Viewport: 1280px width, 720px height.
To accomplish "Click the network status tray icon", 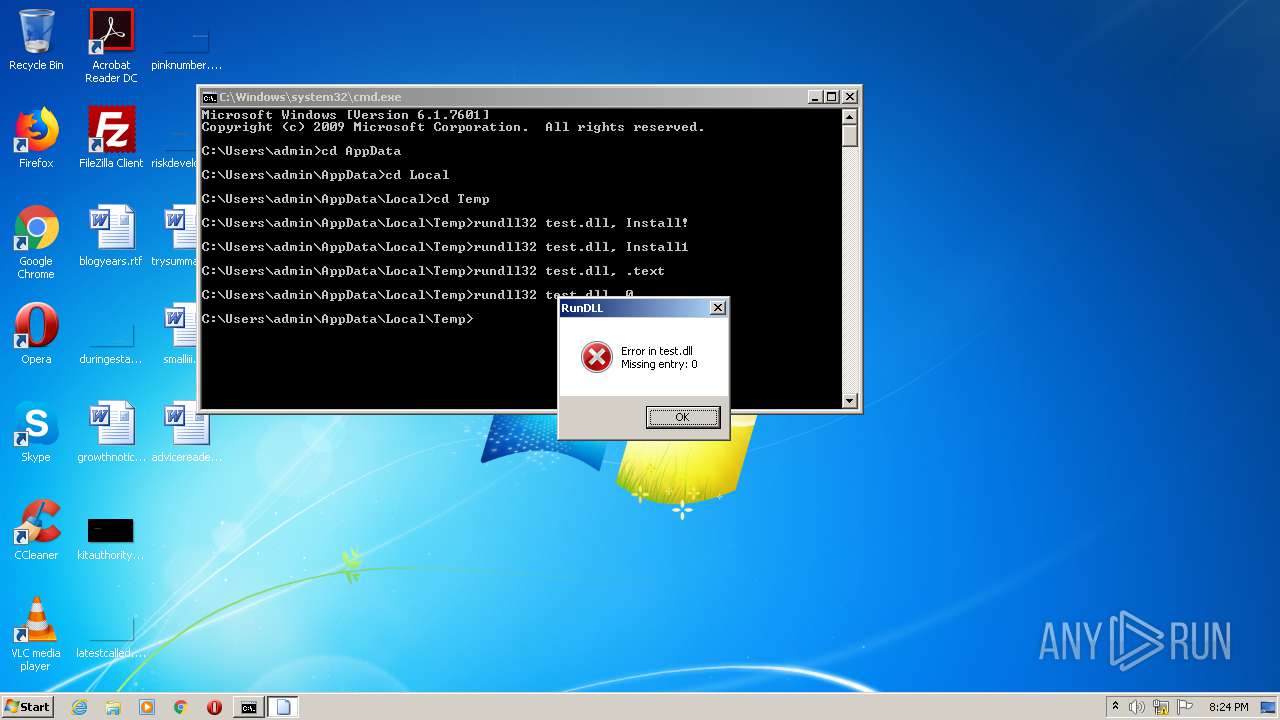I will [1161, 707].
